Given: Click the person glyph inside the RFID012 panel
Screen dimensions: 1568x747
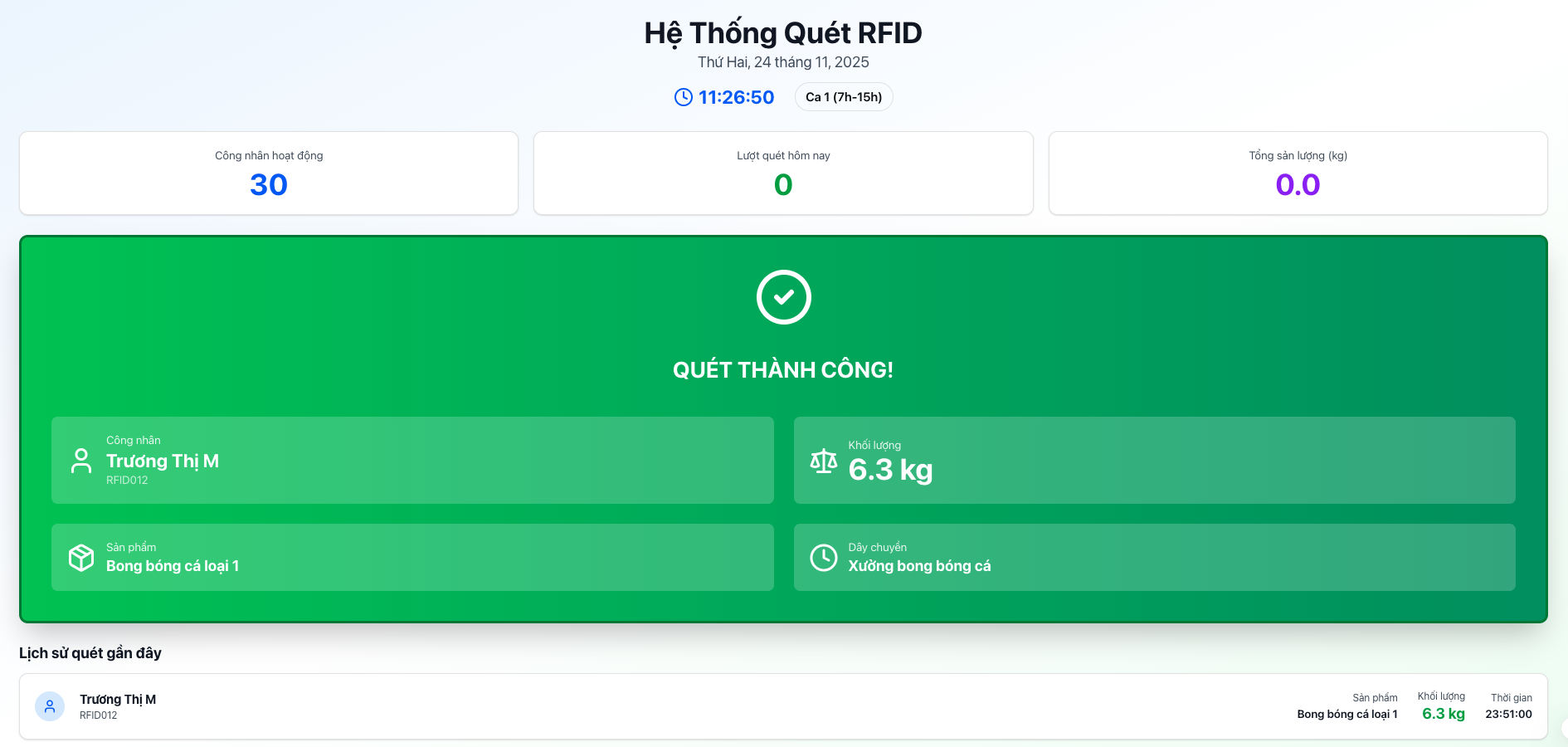Looking at the screenshot, I should pyautogui.click(x=80, y=461).
